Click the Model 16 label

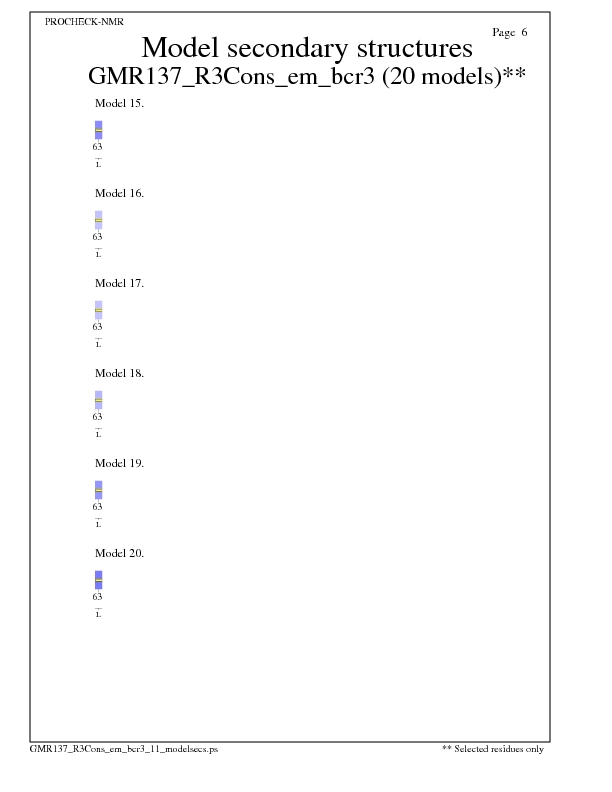click(x=119, y=193)
